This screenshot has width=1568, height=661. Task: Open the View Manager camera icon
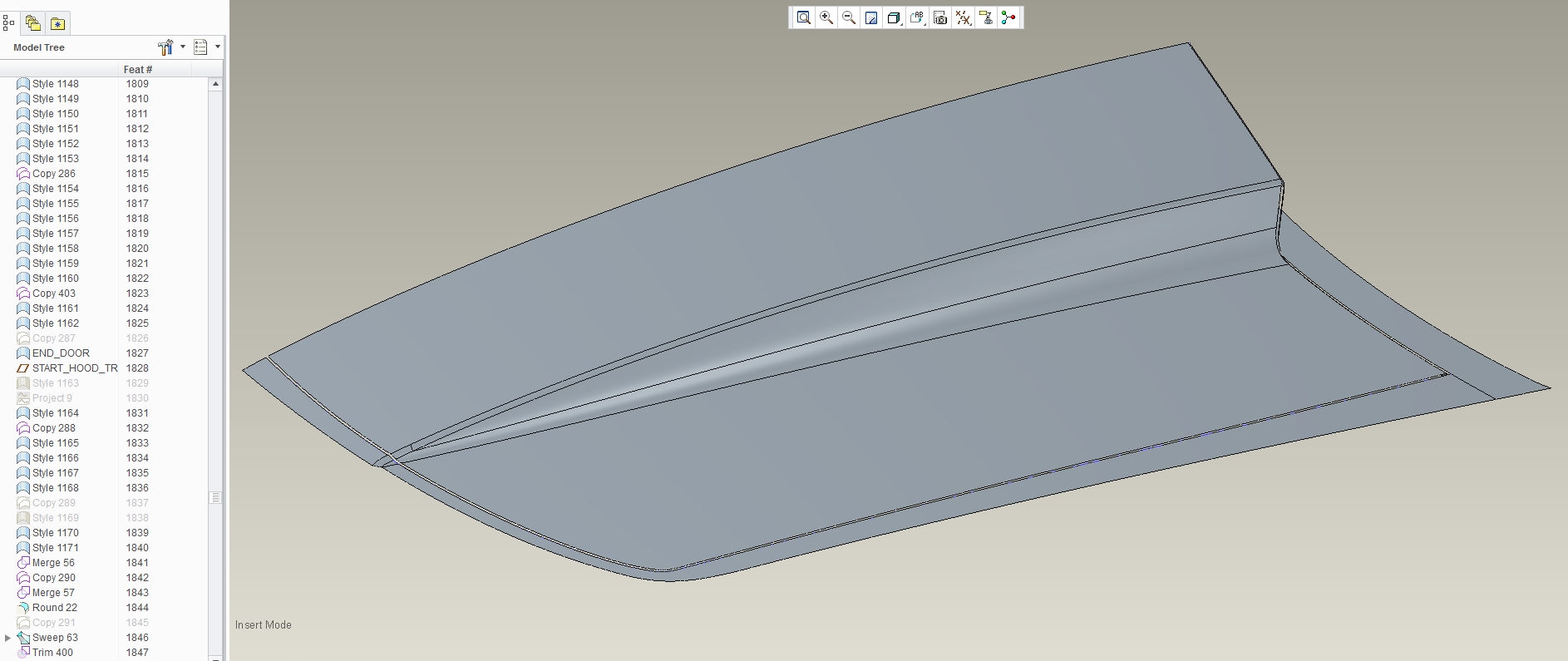pyautogui.click(x=940, y=17)
